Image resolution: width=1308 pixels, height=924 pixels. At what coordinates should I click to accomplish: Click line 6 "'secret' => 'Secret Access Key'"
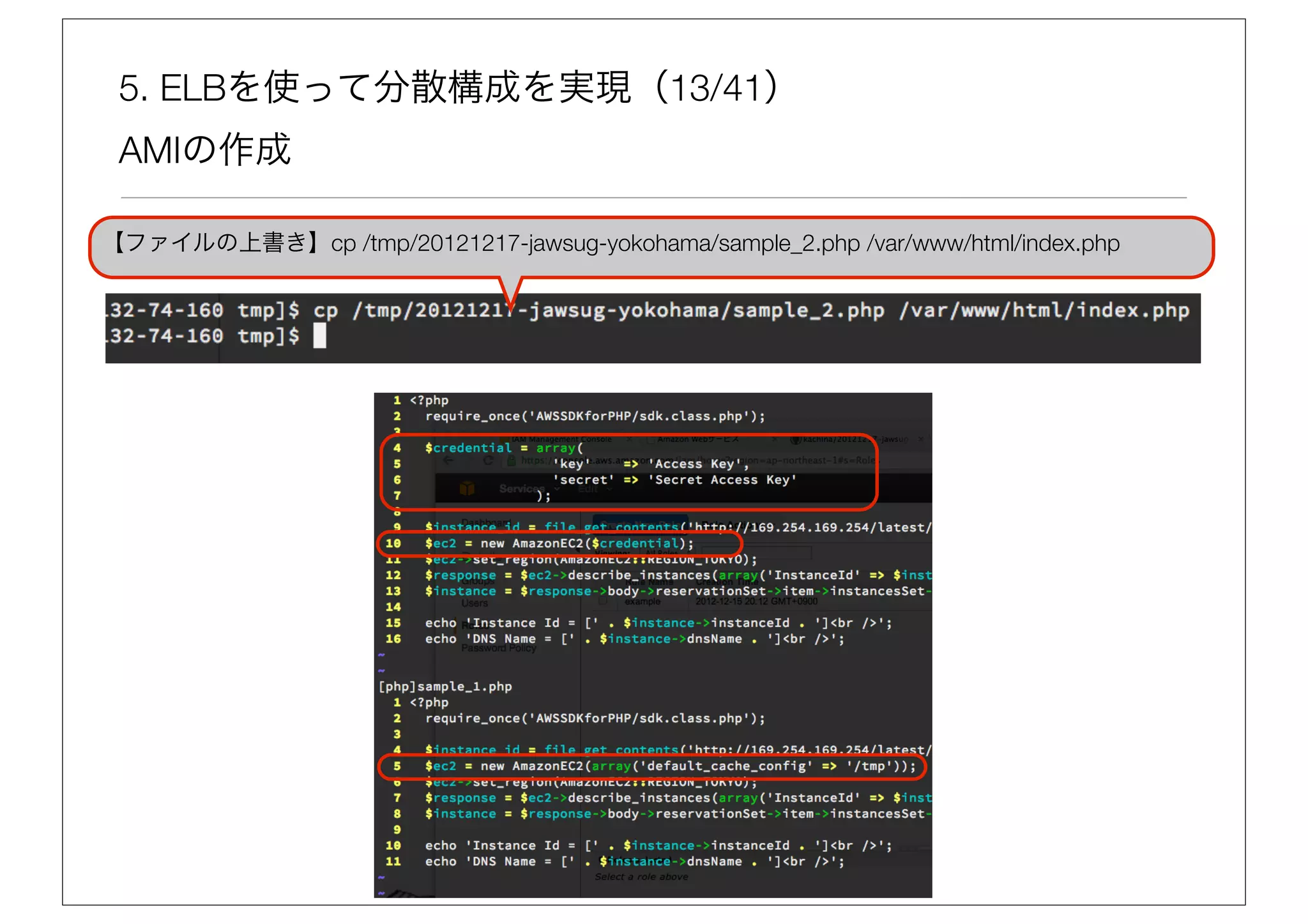tap(675, 480)
